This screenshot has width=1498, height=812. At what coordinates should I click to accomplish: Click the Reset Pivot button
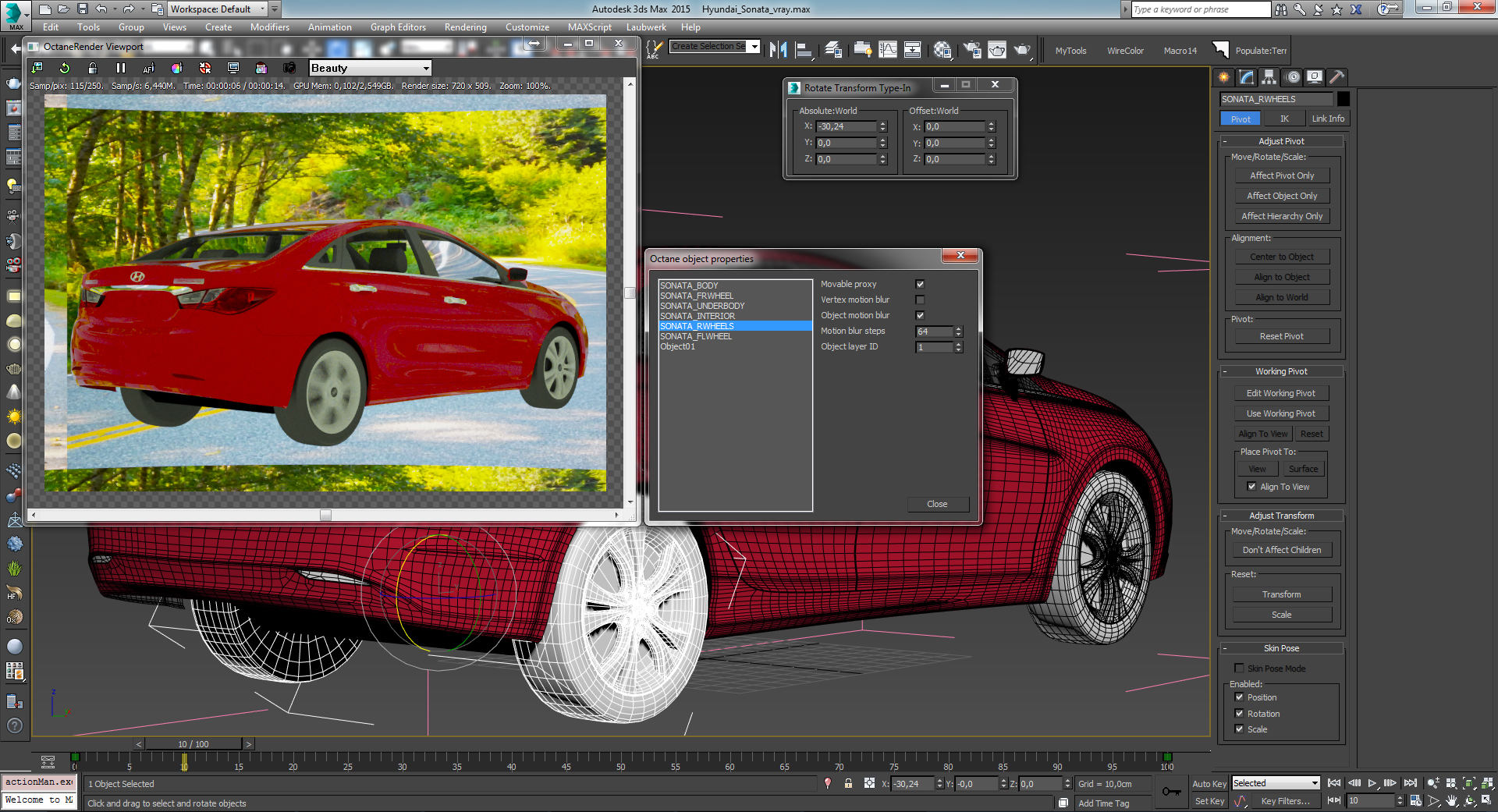(1281, 336)
